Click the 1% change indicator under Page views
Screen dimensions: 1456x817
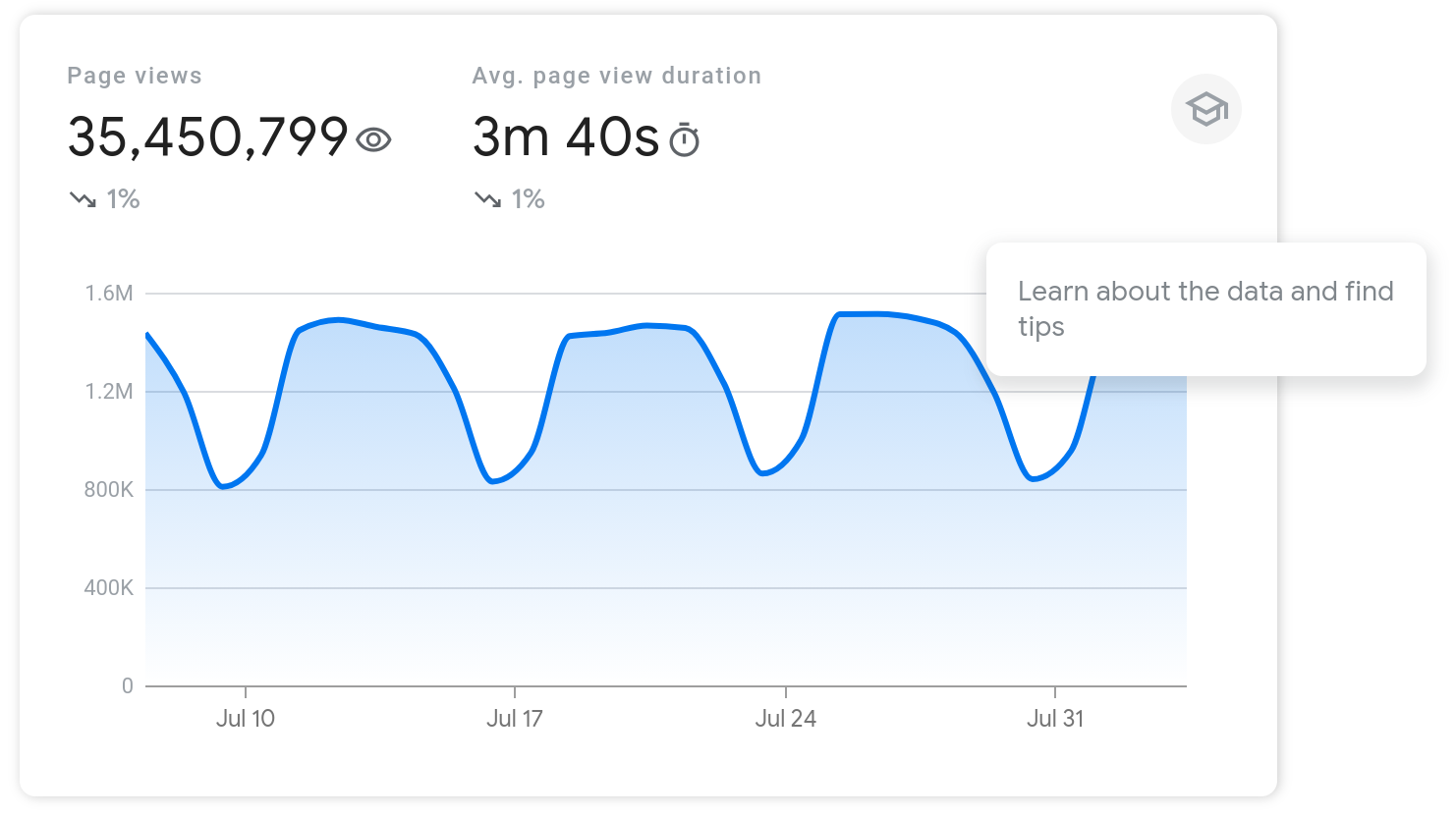[x=123, y=199]
